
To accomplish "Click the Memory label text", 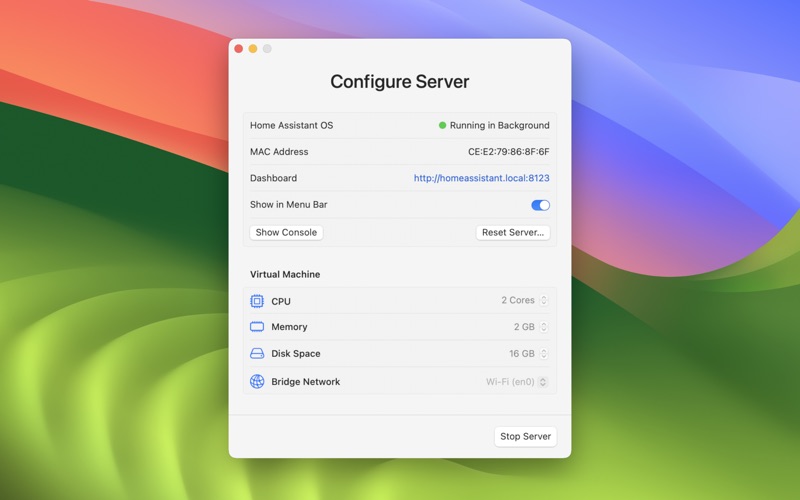I will 289,327.
